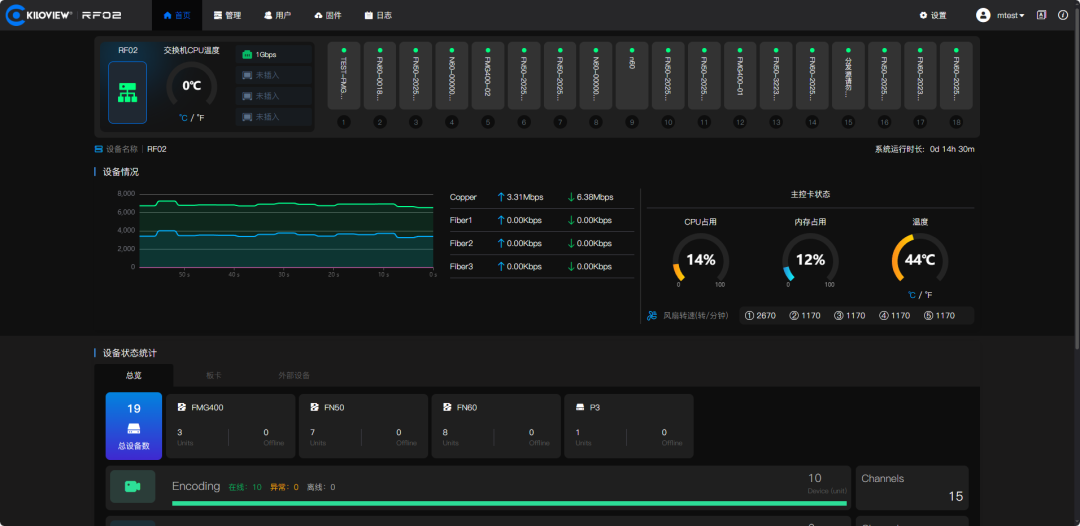Image resolution: width=1080 pixels, height=526 pixels.
Task: Open slot 2 card FN60-0018
Action: tap(380, 76)
